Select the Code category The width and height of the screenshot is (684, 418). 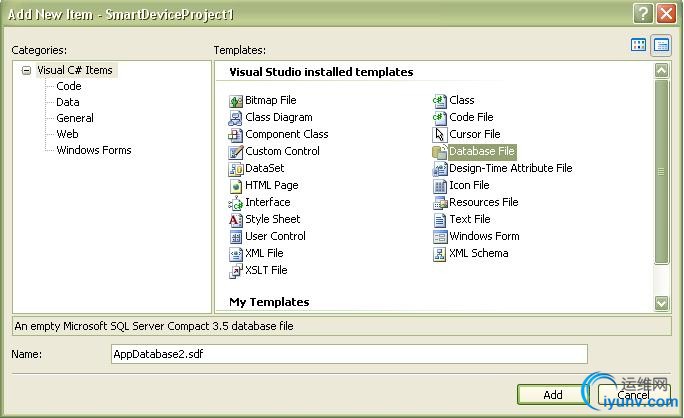[69, 86]
